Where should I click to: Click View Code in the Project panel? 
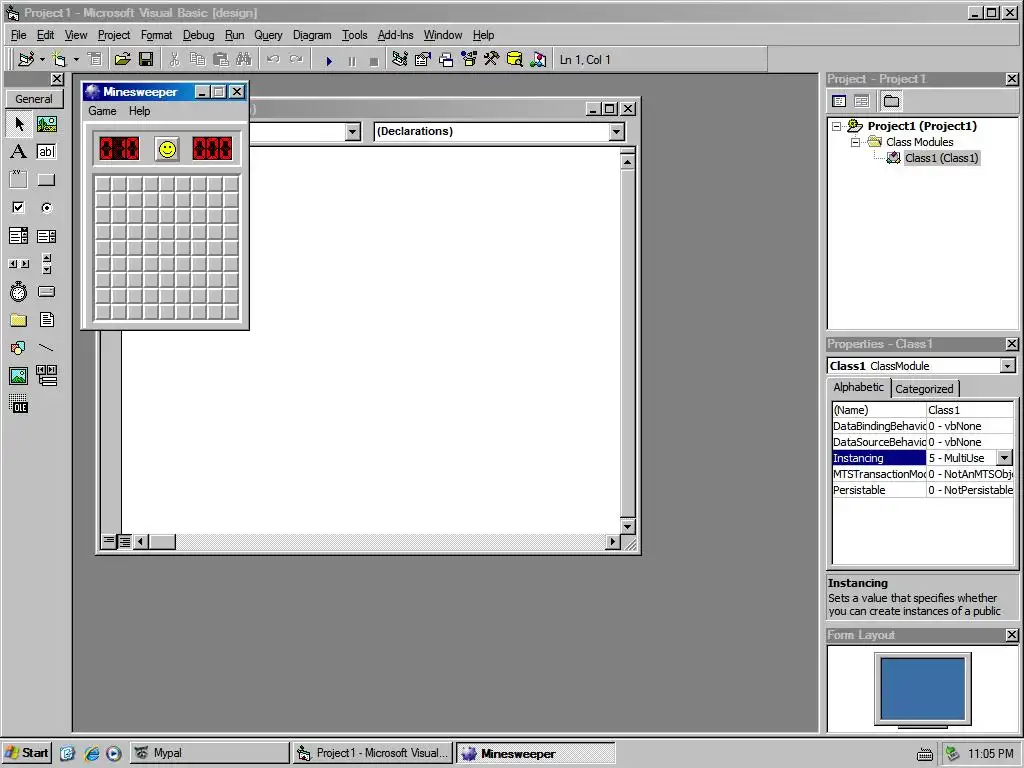[839, 101]
